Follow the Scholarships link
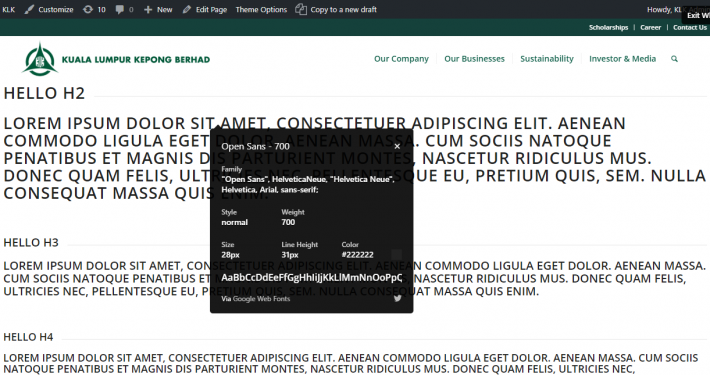 [608, 28]
